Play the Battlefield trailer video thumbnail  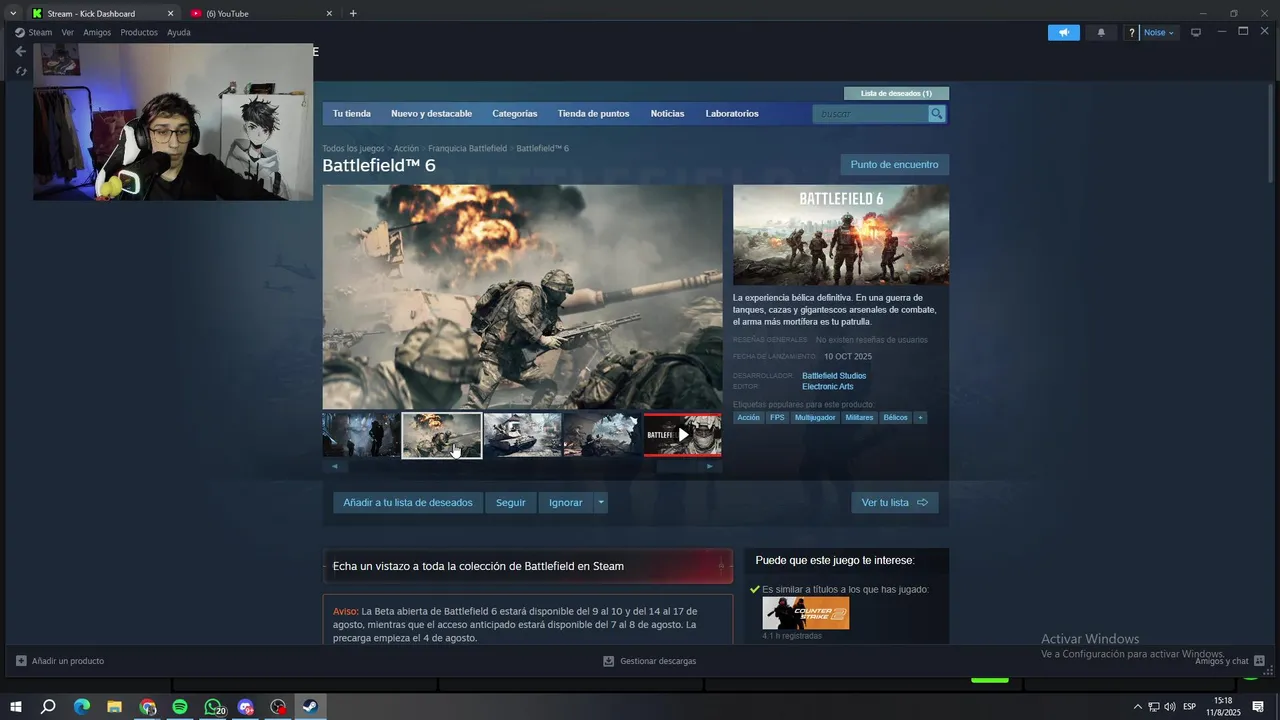click(x=682, y=435)
